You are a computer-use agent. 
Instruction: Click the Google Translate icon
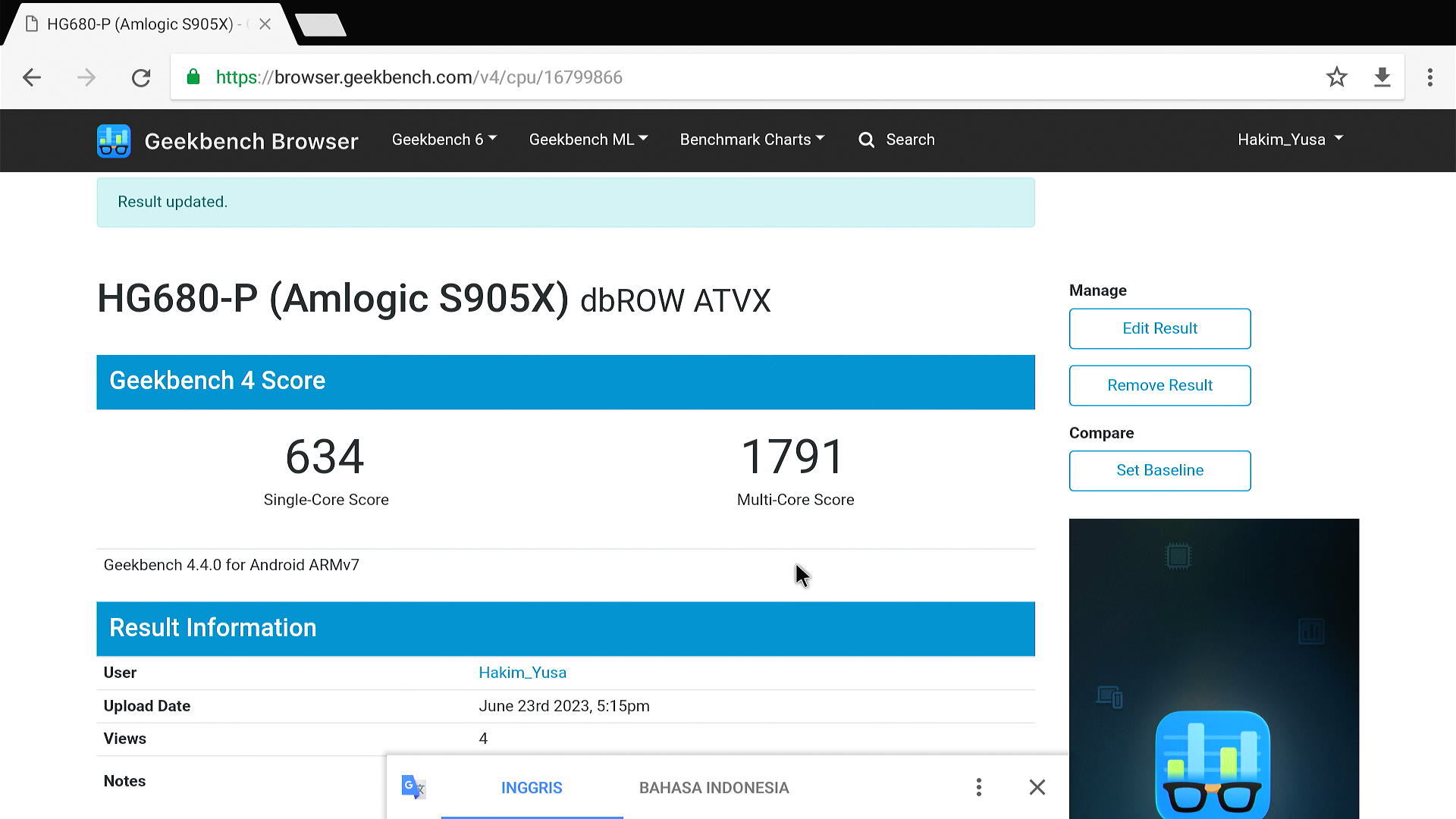coord(413,787)
